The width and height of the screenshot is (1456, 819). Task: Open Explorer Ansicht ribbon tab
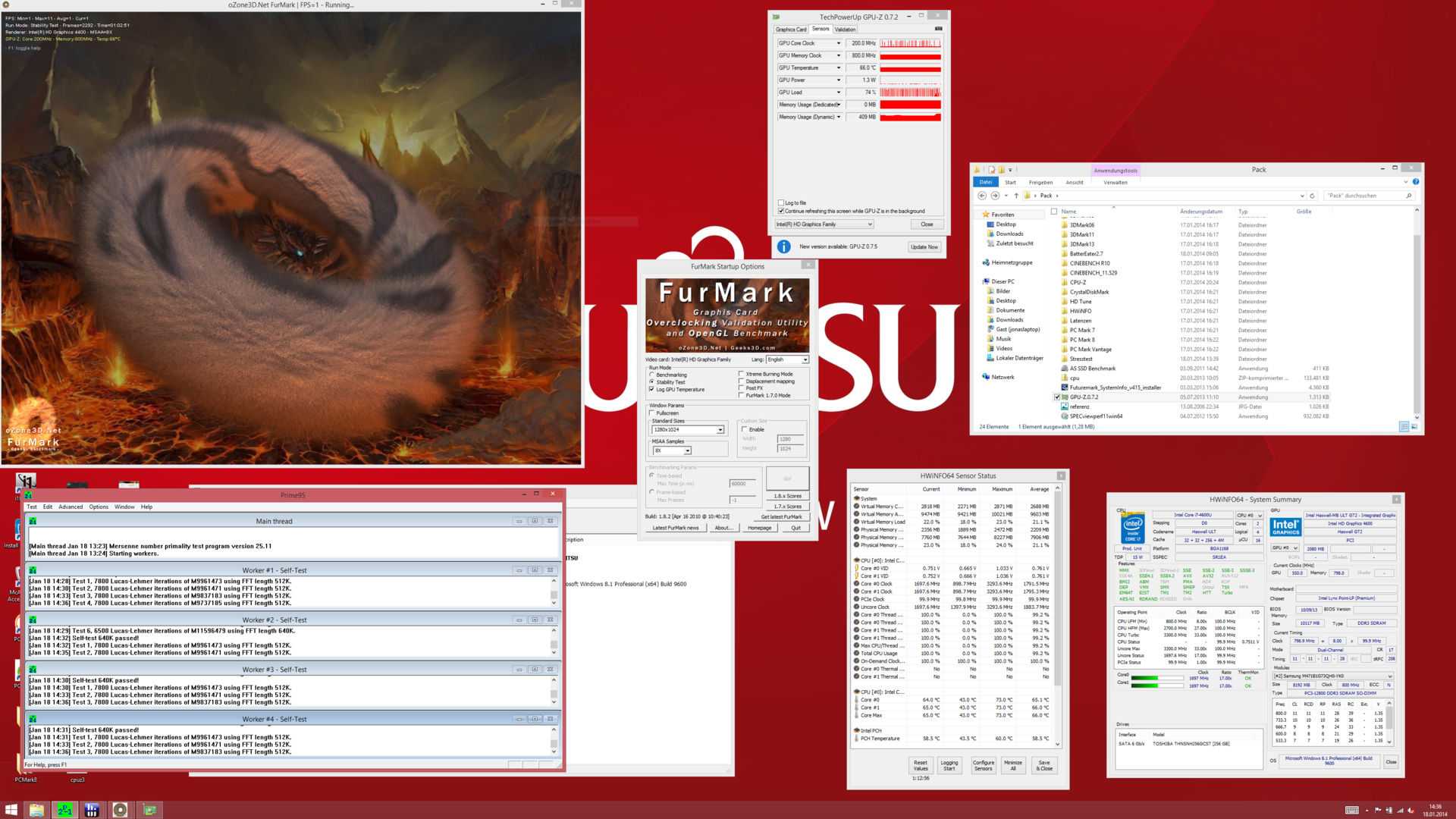point(1075,182)
